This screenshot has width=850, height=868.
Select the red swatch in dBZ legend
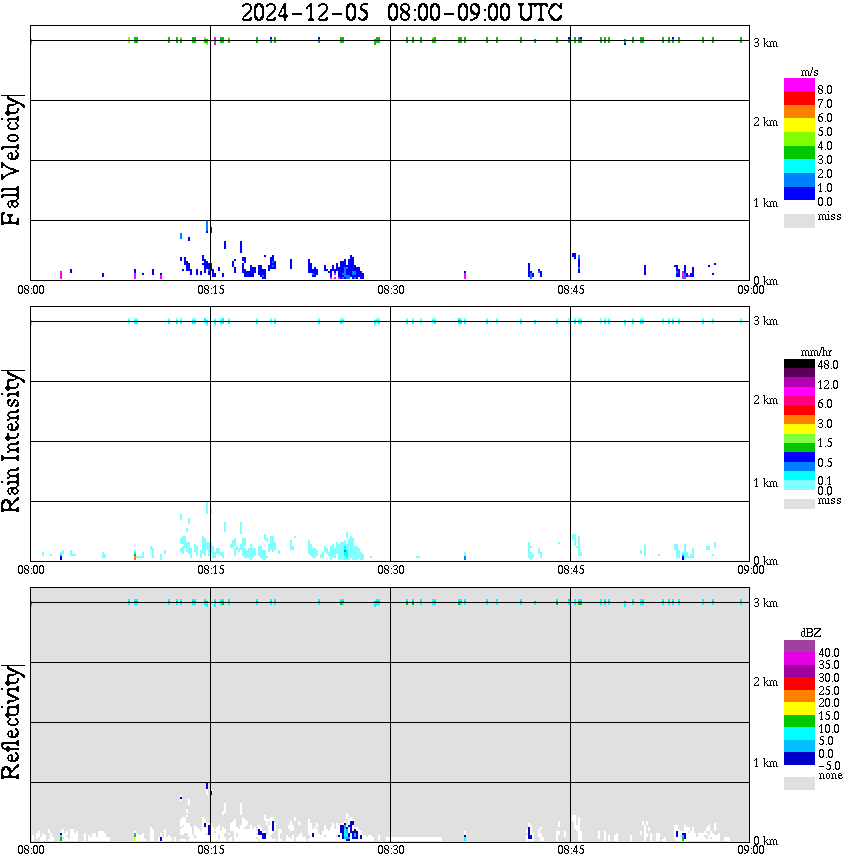pos(799,684)
